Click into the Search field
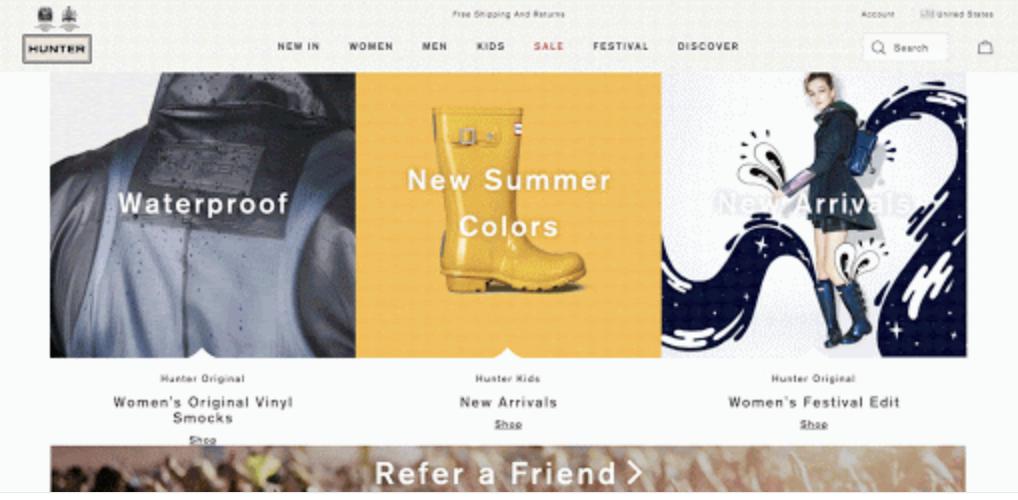Image resolution: width=1018 pixels, height=500 pixels. tap(905, 47)
